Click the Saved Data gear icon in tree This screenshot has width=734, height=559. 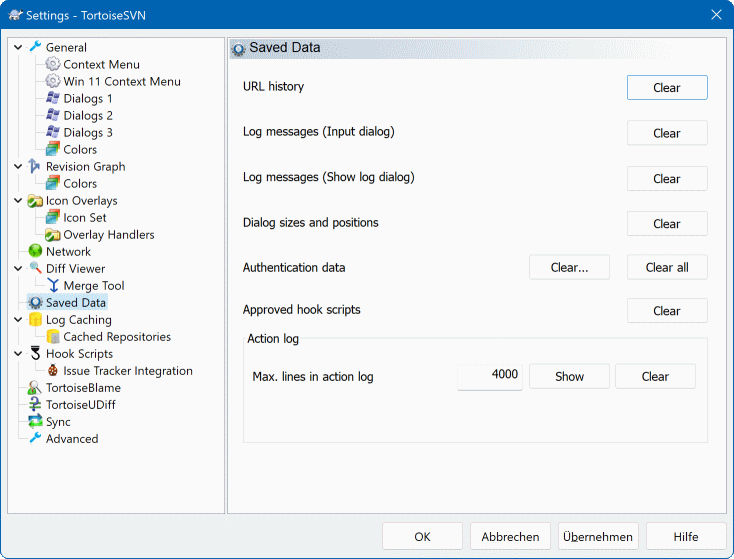click(35, 302)
